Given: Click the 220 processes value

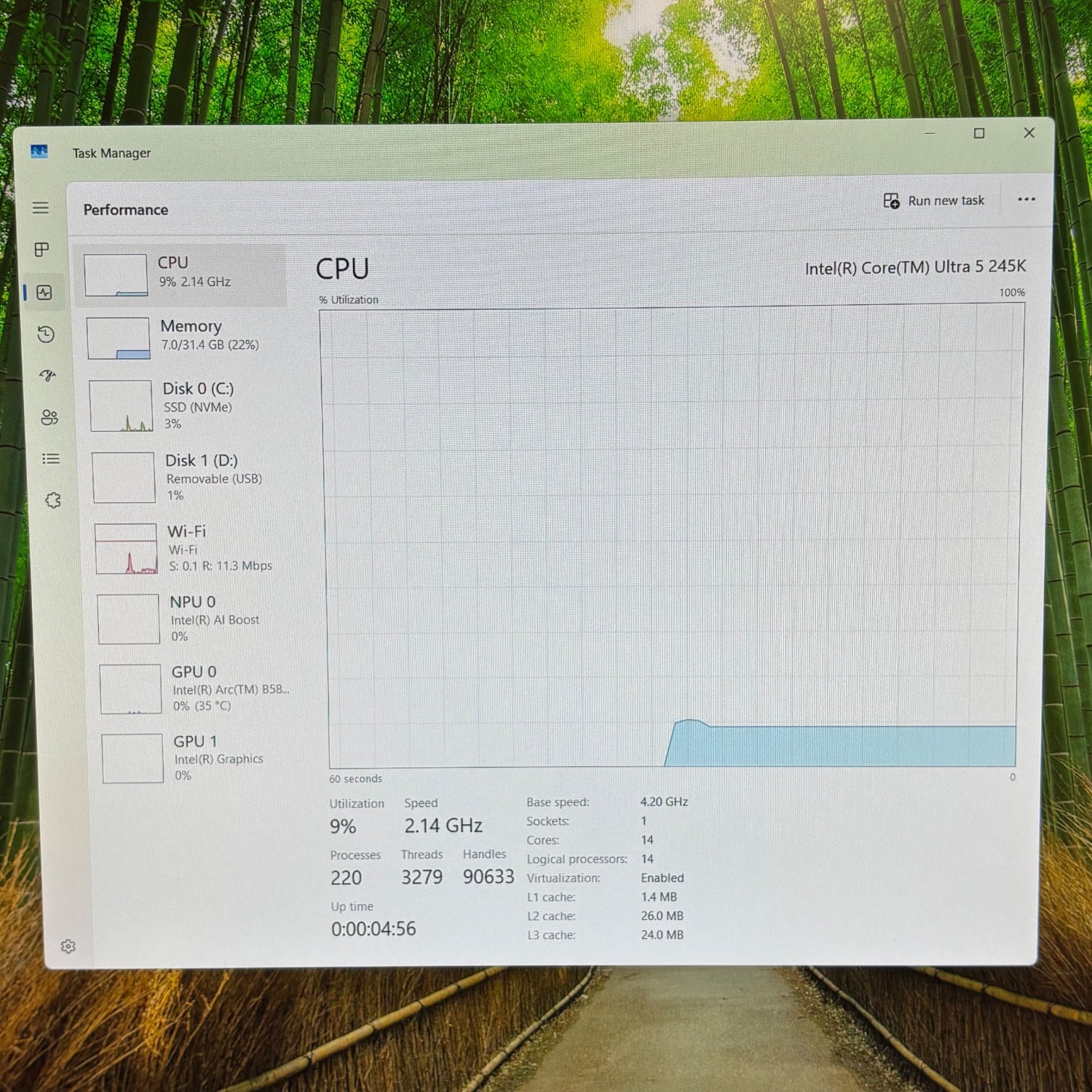Looking at the screenshot, I should (346, 878).
